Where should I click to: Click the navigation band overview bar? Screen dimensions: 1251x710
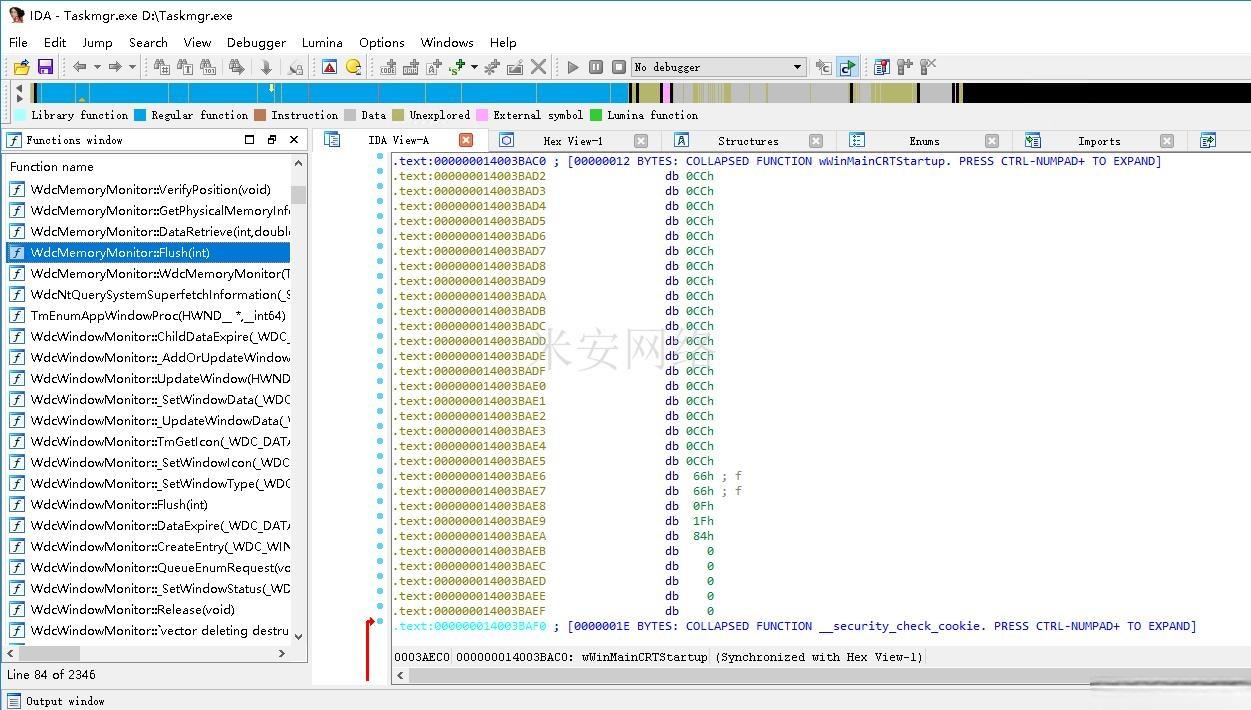click(x=640, y=93)
